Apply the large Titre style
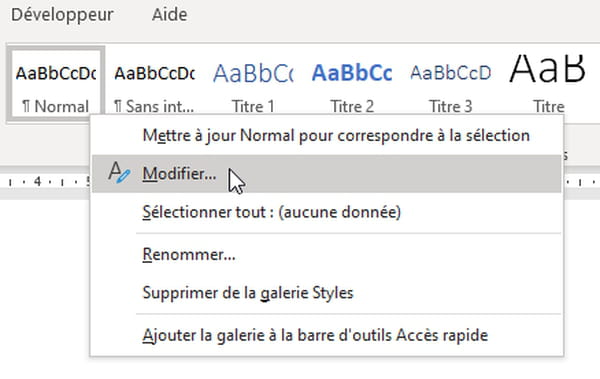Image resolution: width=600 pixels, height=379 pixels. pos(549,84)
